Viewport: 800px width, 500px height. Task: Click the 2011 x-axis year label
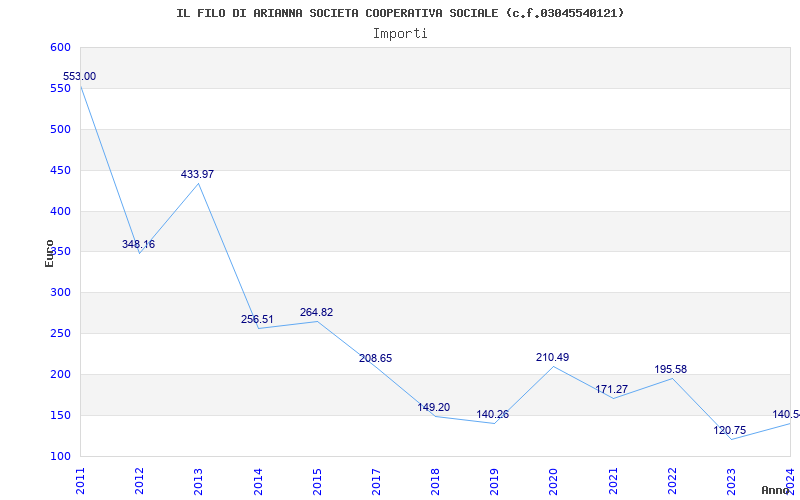tap(81, 481)
